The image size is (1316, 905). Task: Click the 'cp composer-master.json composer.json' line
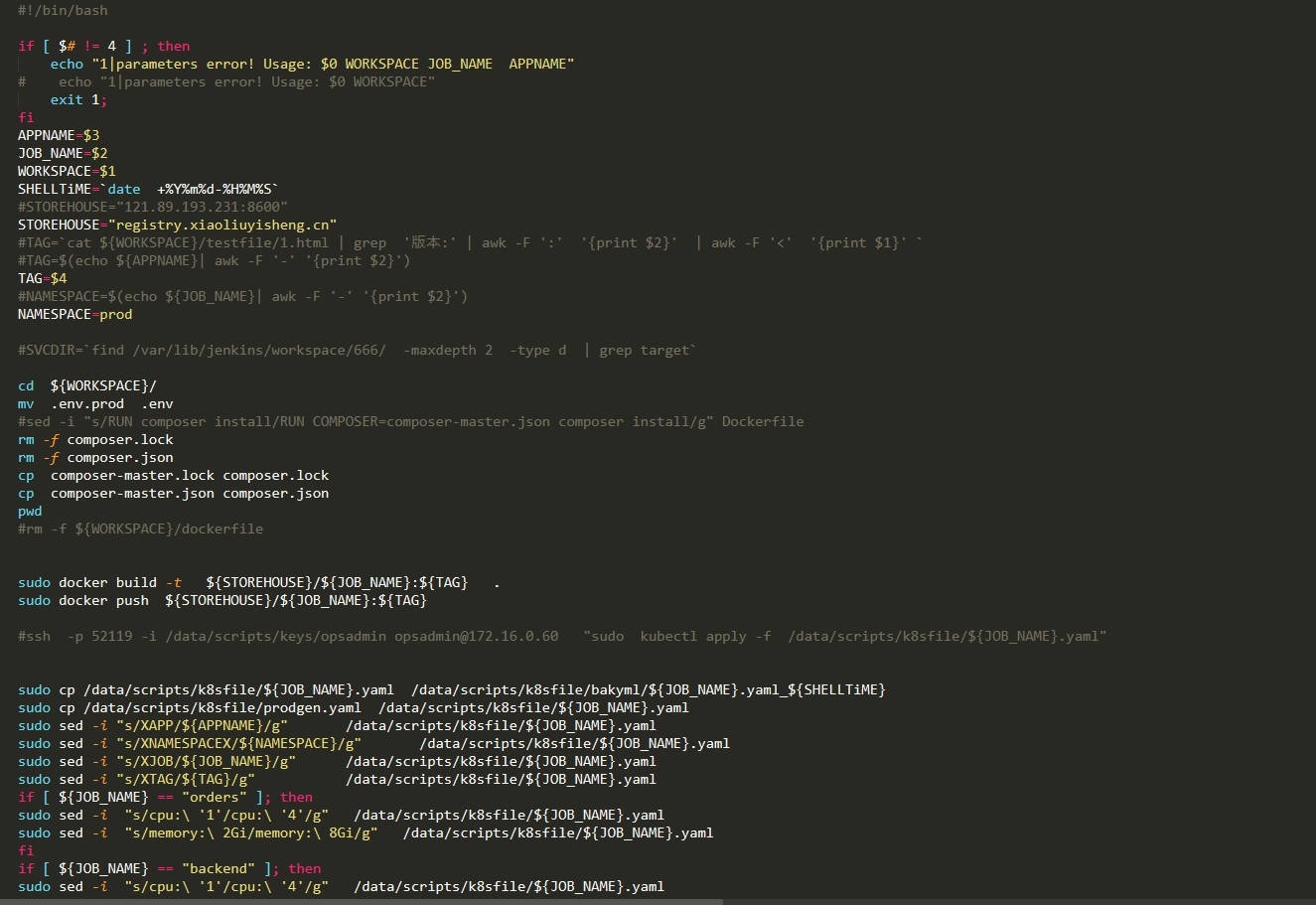pos(173,493)
